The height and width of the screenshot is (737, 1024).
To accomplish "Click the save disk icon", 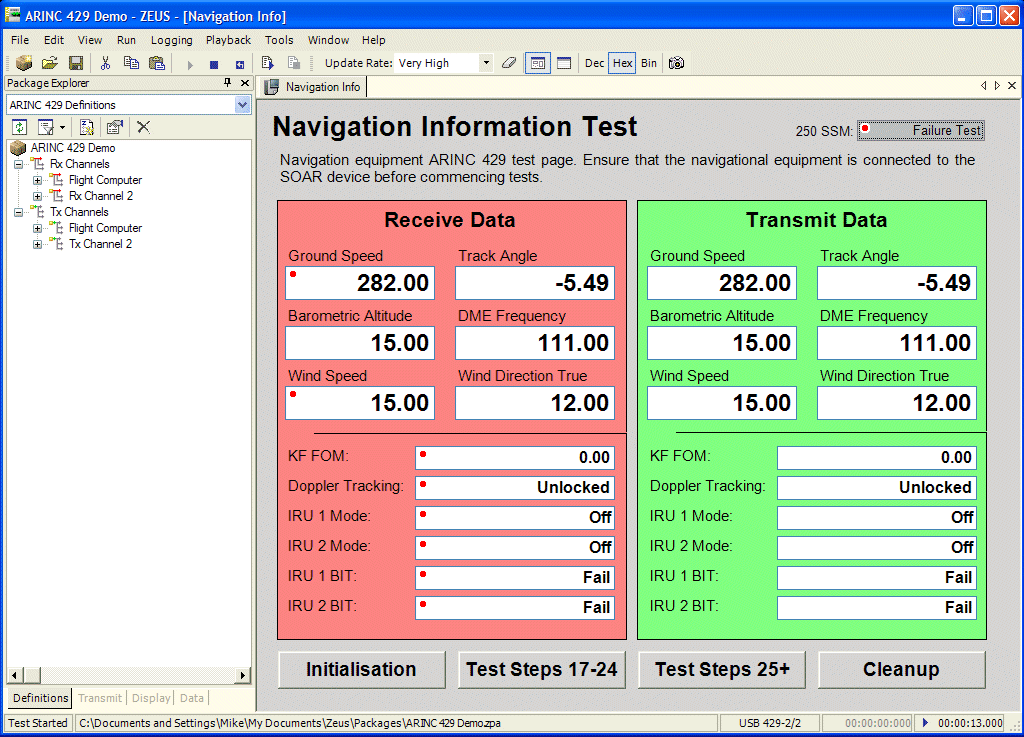I will [75, 63].
